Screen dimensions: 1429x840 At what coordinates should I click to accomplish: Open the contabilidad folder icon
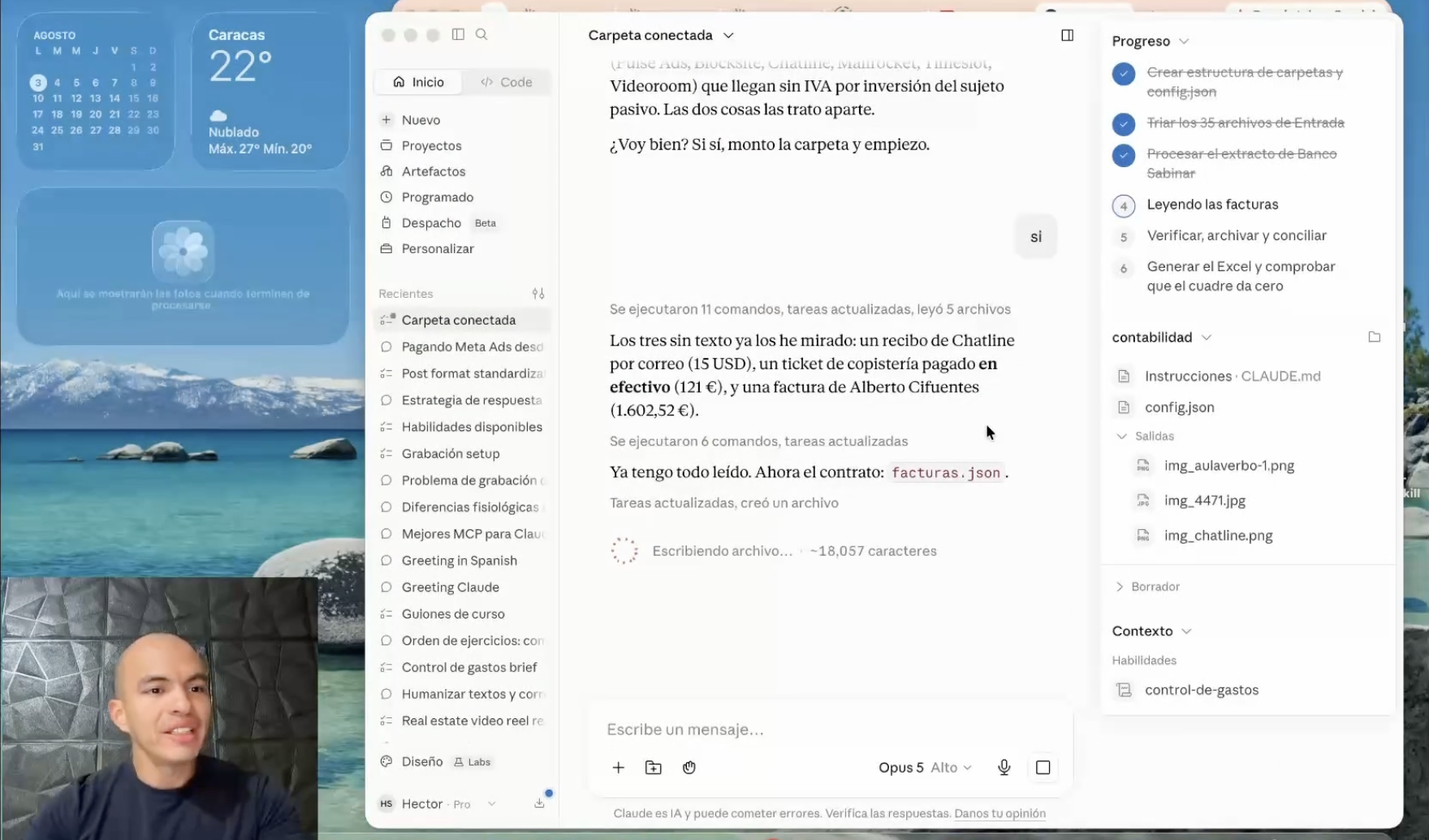point(1374,337)
